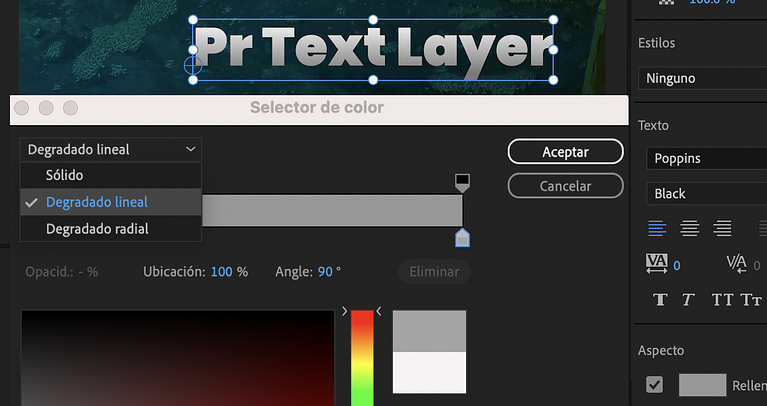
Task: Align text left
Action: click(x=657, y=228)
